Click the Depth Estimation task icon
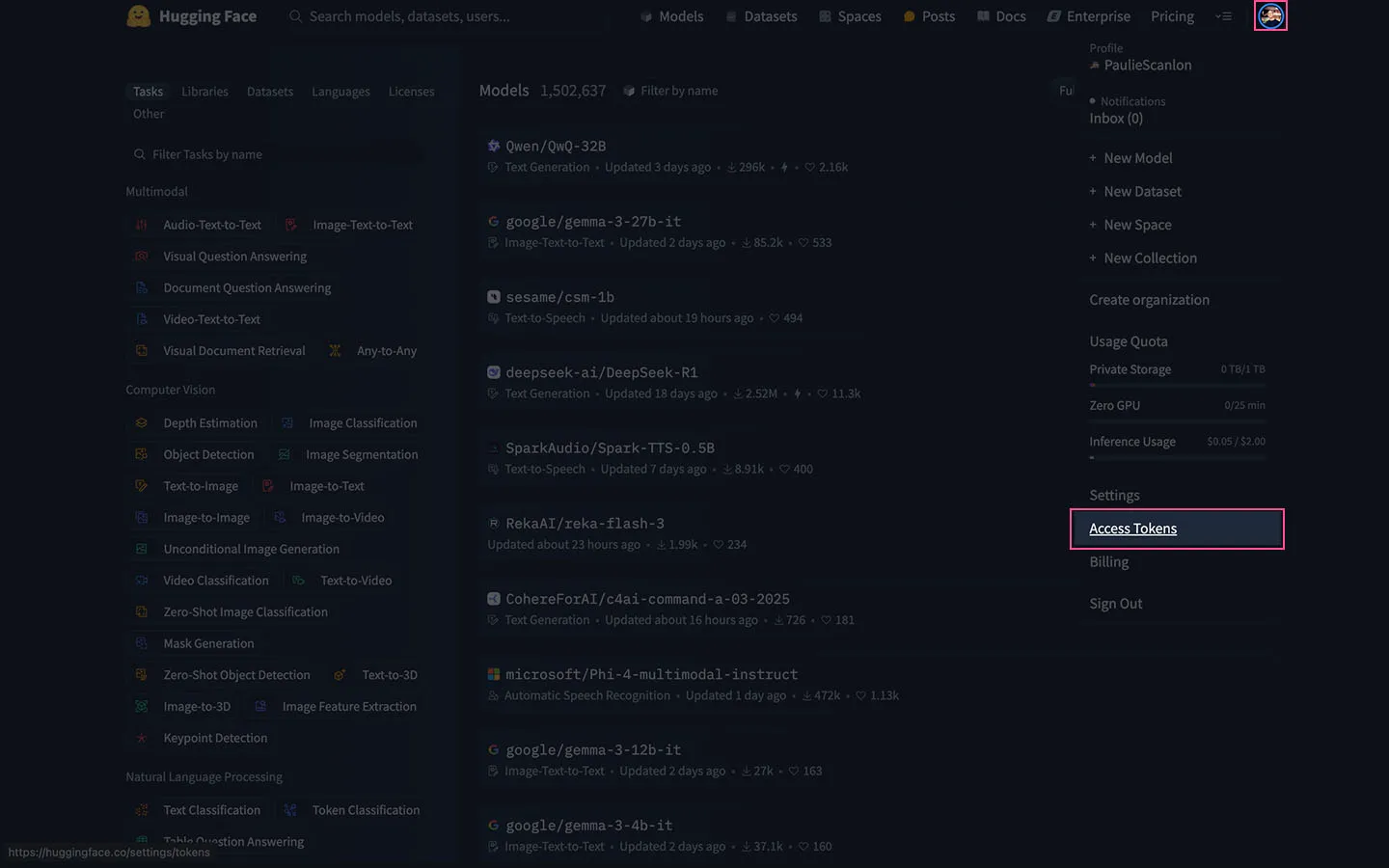Viewport: 1389px width, 868px height. (x=142, y=423)
